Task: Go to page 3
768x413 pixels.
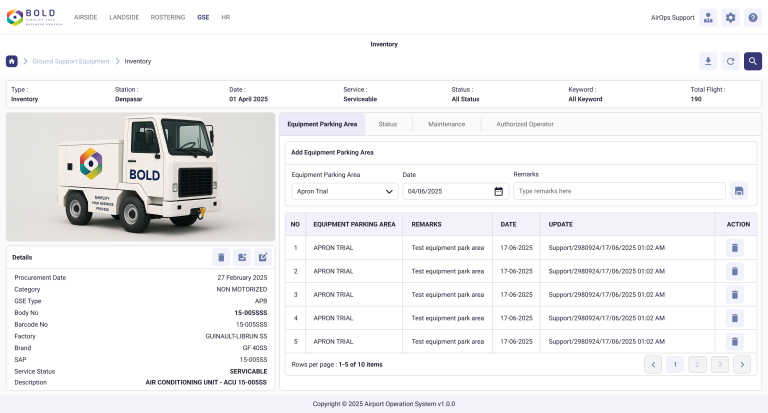Action: coord(720,364)
